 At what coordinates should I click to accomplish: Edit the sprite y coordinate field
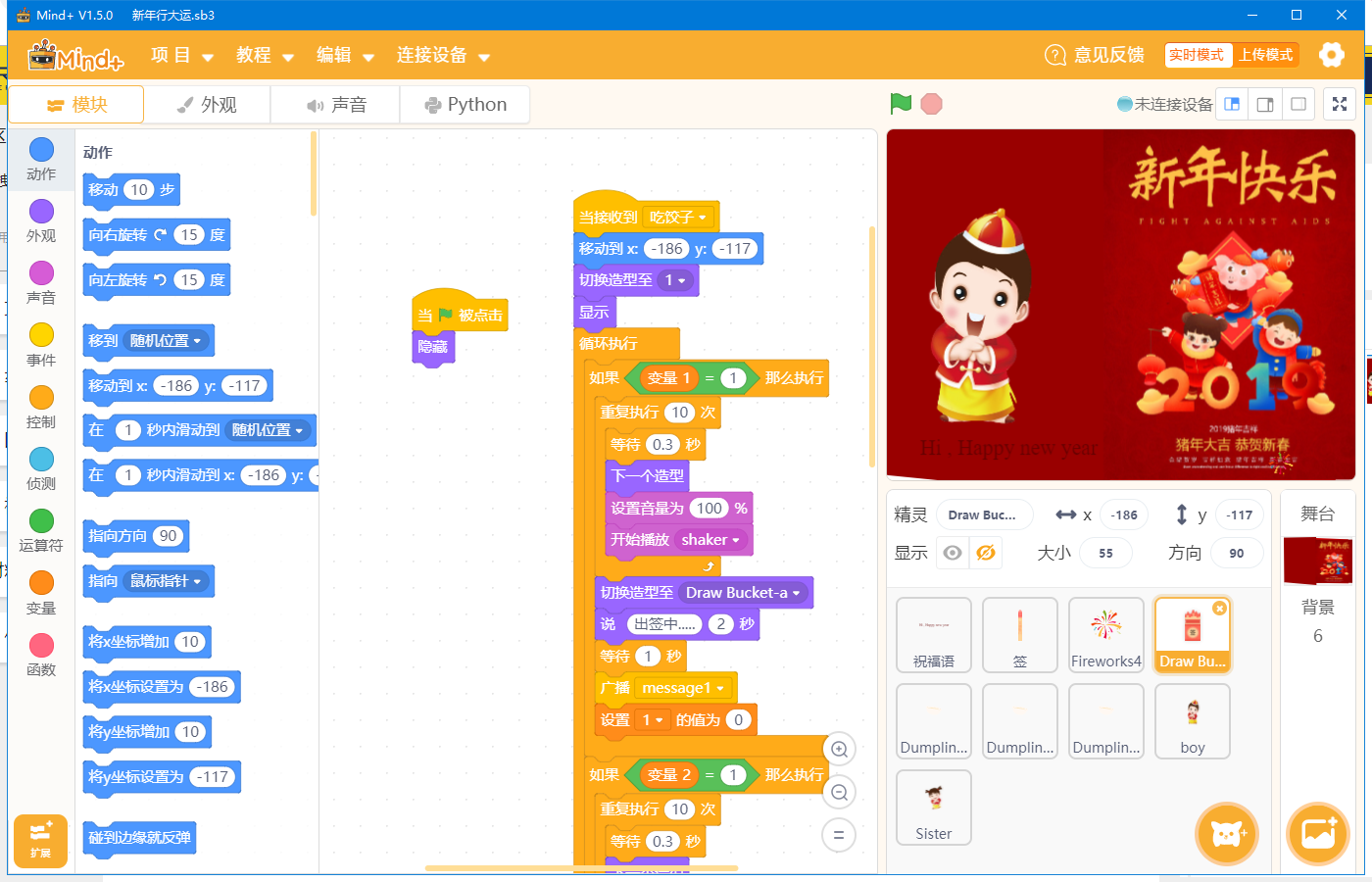pyautogui.click(x=1240, y=514)
